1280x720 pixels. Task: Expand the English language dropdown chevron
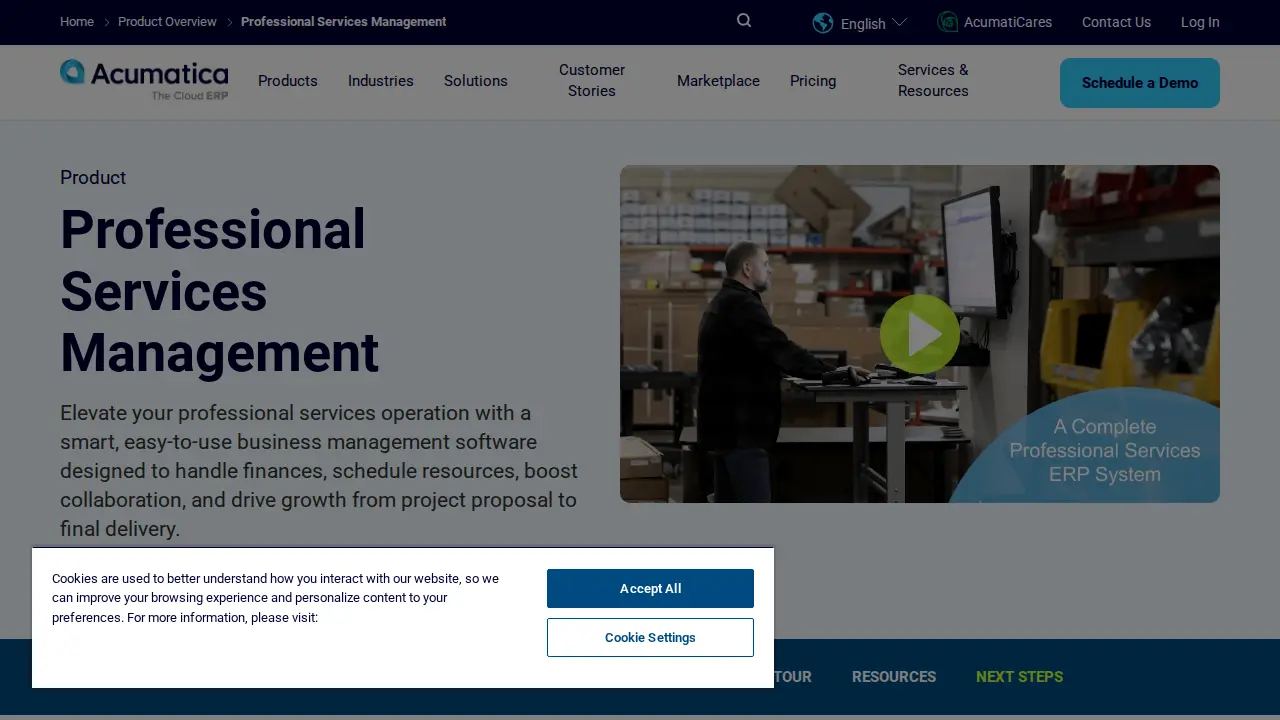point(899,22)
